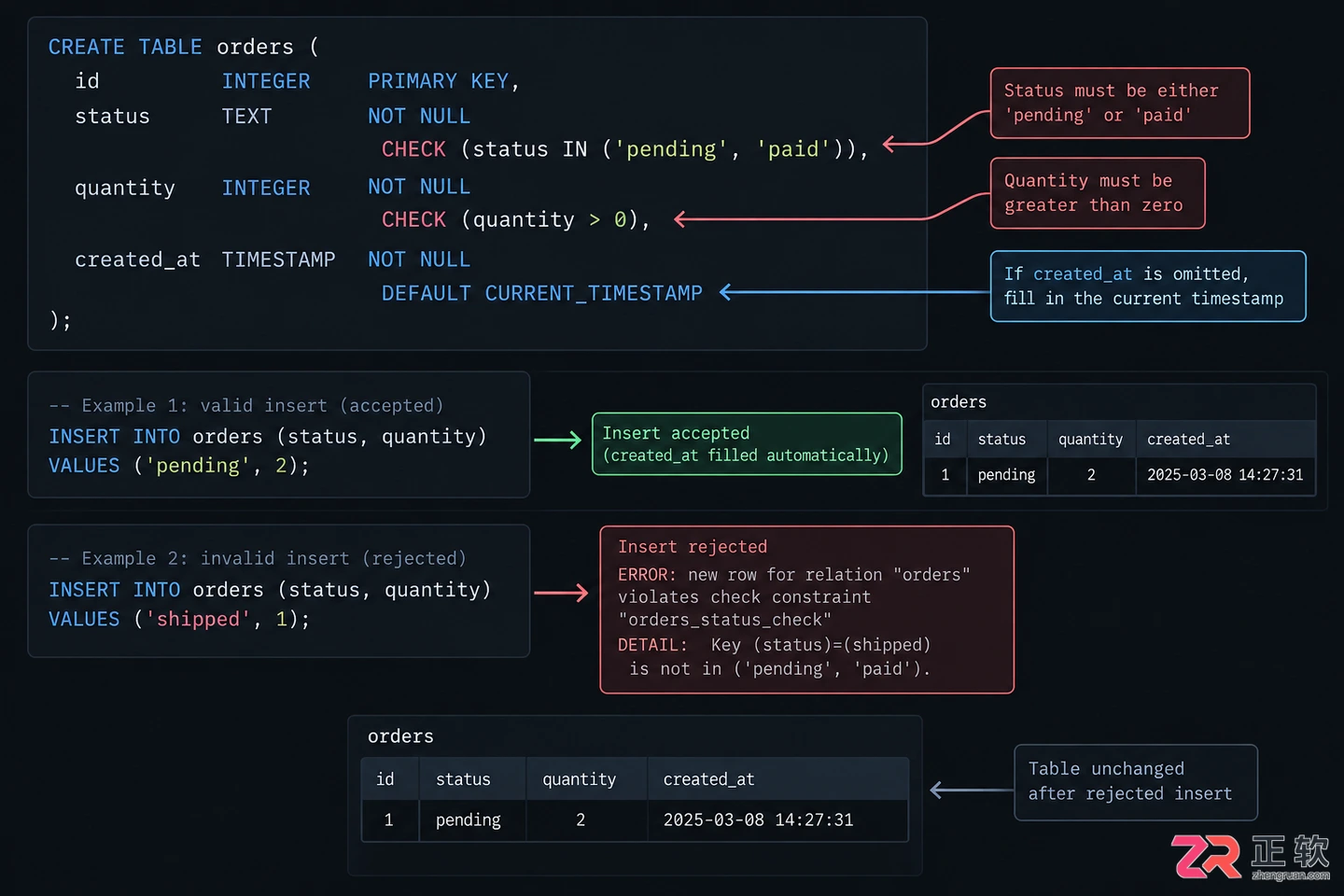This screenshot has height=896, width=1344.
Task: Select the TIMESTAMP data type
Action: pyautogui.click(x=278, y=259)
